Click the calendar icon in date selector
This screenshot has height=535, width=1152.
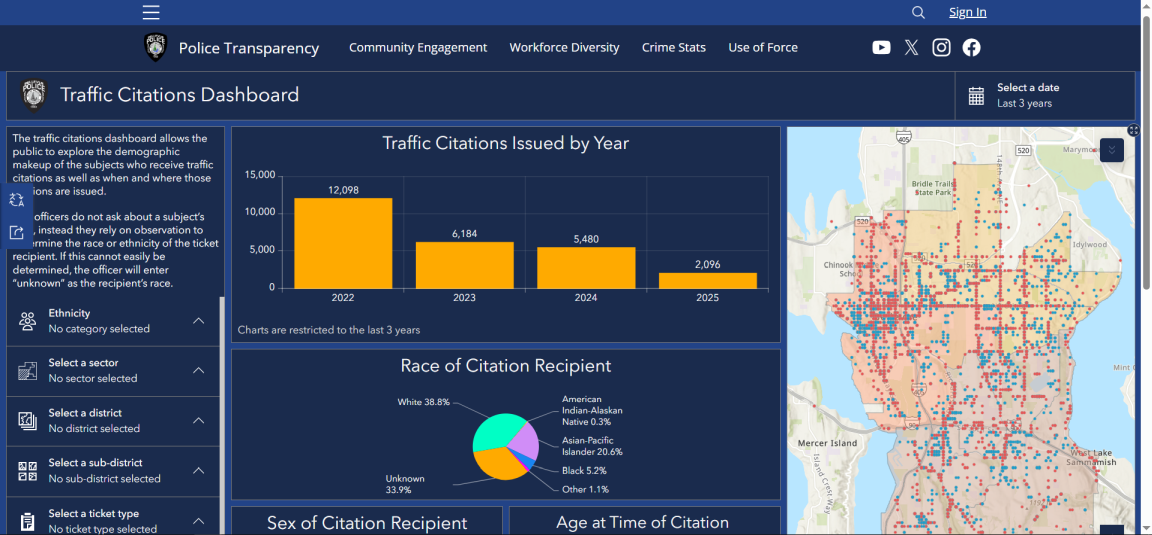pyautogui.click(x=976, y=96)
